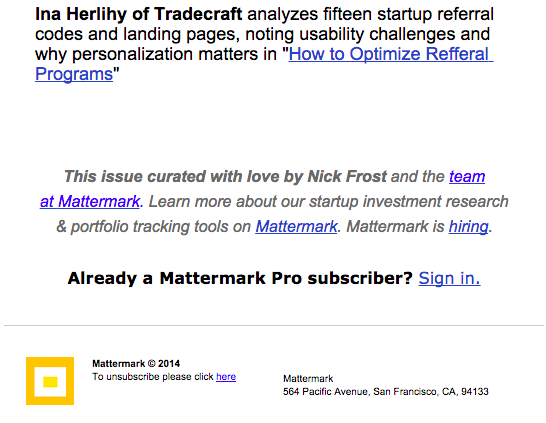The image size is (546, 423).
Task: Visit the 'hiring' link
Action: click(468, 227)
